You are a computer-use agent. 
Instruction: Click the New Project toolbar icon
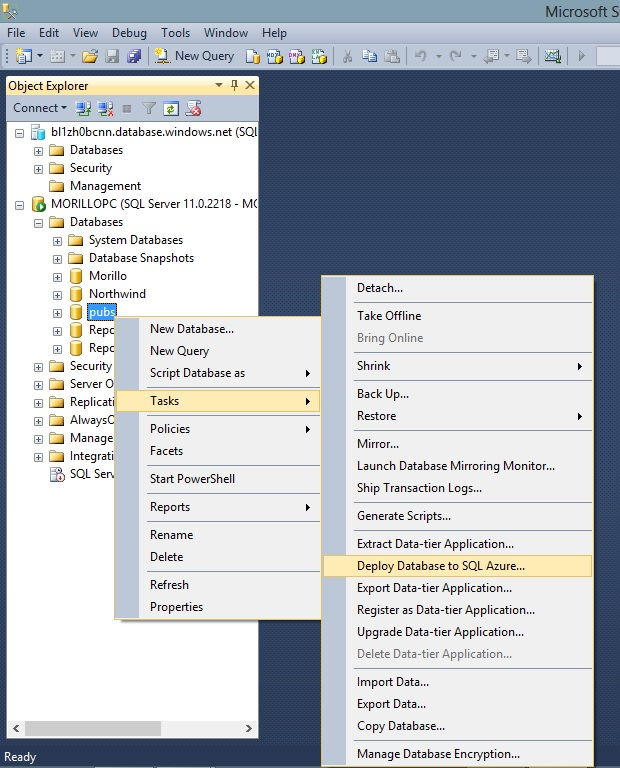click(x=23, y=56)
